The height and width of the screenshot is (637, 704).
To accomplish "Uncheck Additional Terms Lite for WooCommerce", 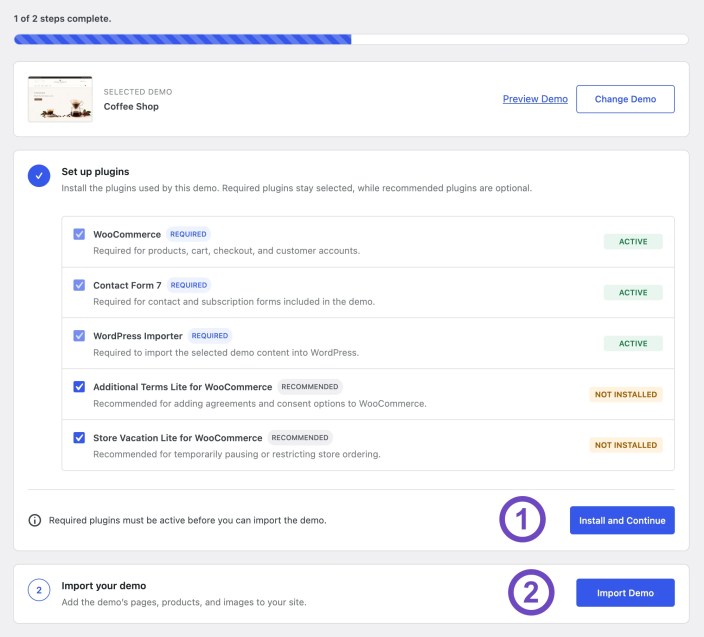I will click(x=79, y=387).
